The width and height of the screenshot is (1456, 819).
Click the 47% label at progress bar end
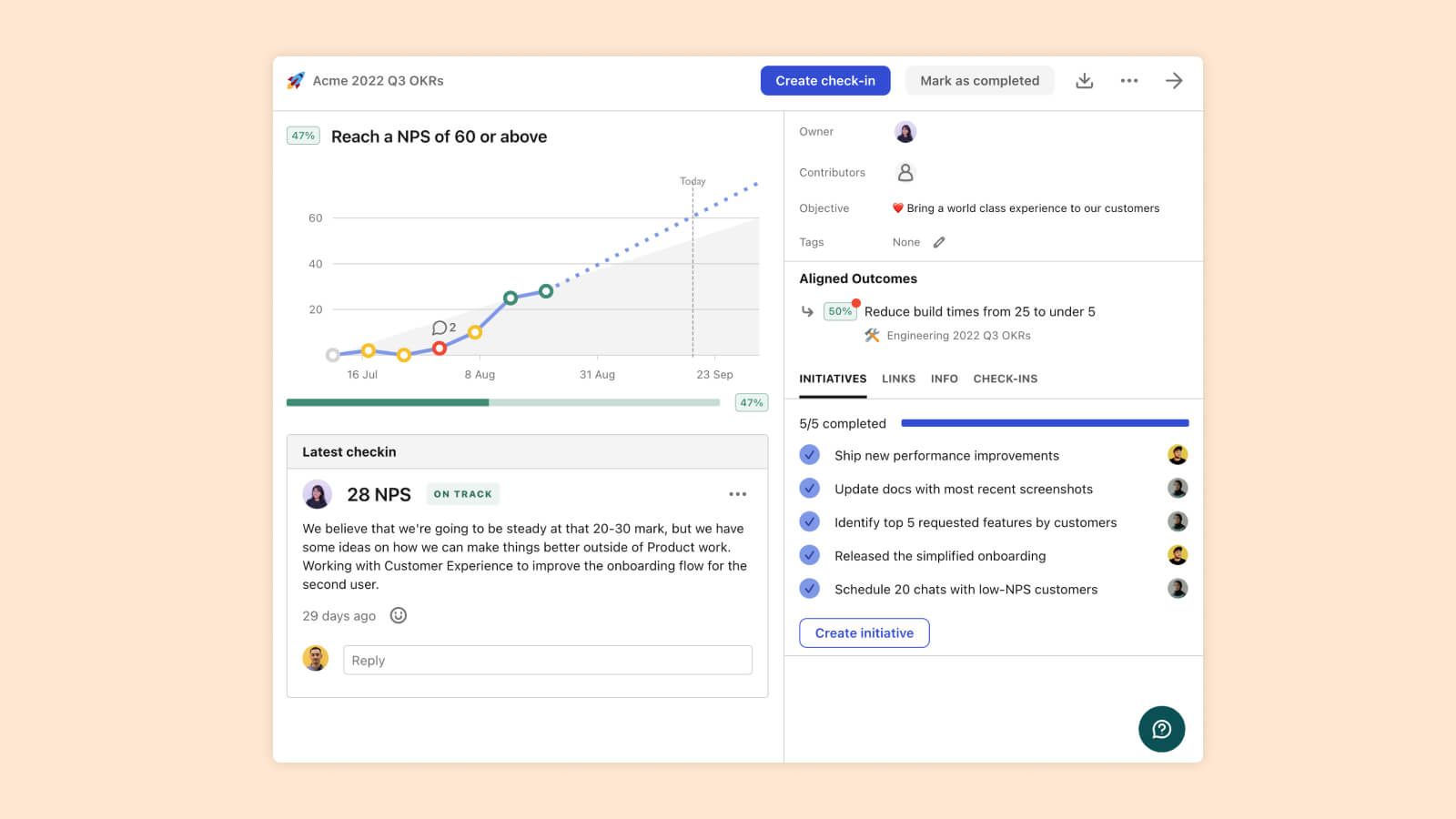pos(752,402)
